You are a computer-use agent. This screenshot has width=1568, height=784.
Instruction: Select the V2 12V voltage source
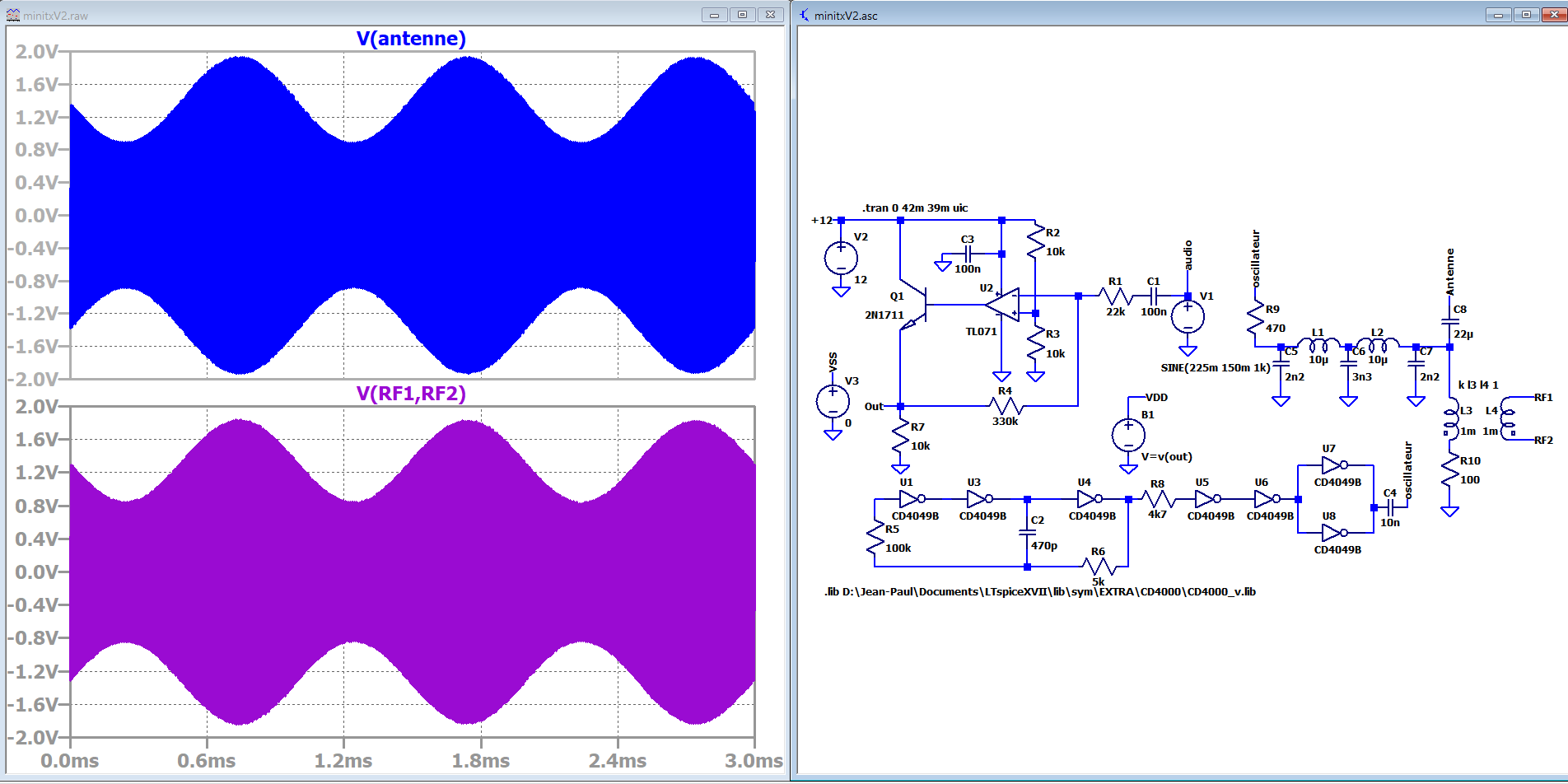click(x=841, y=259)
